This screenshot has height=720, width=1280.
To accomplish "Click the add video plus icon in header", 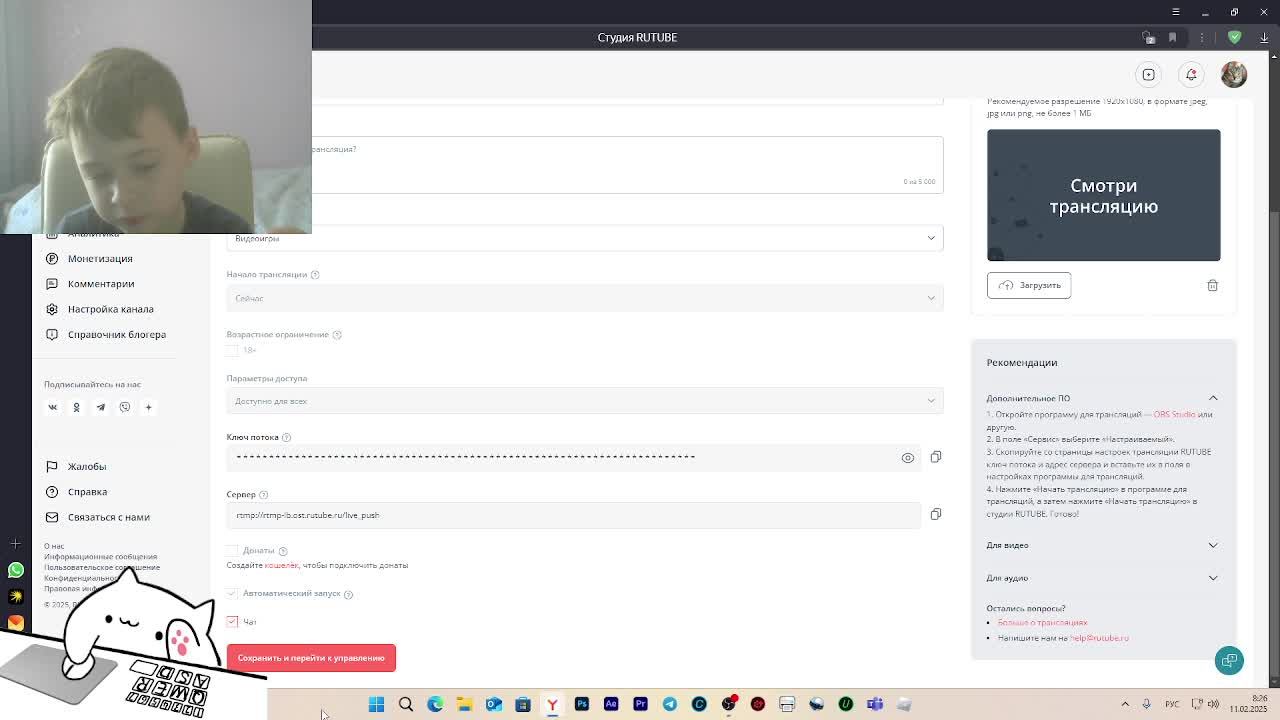I will pos(1149,74).
